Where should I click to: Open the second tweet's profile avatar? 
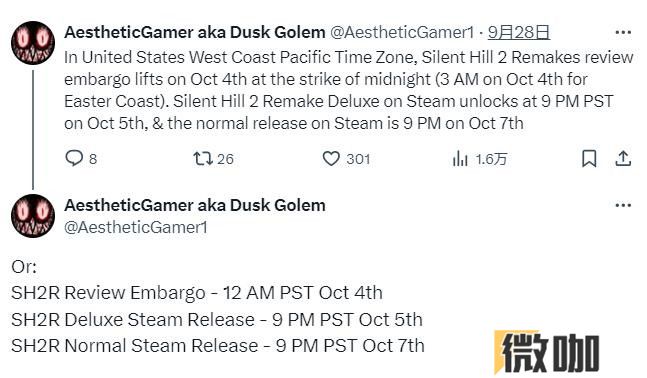[x=33, y=216]
